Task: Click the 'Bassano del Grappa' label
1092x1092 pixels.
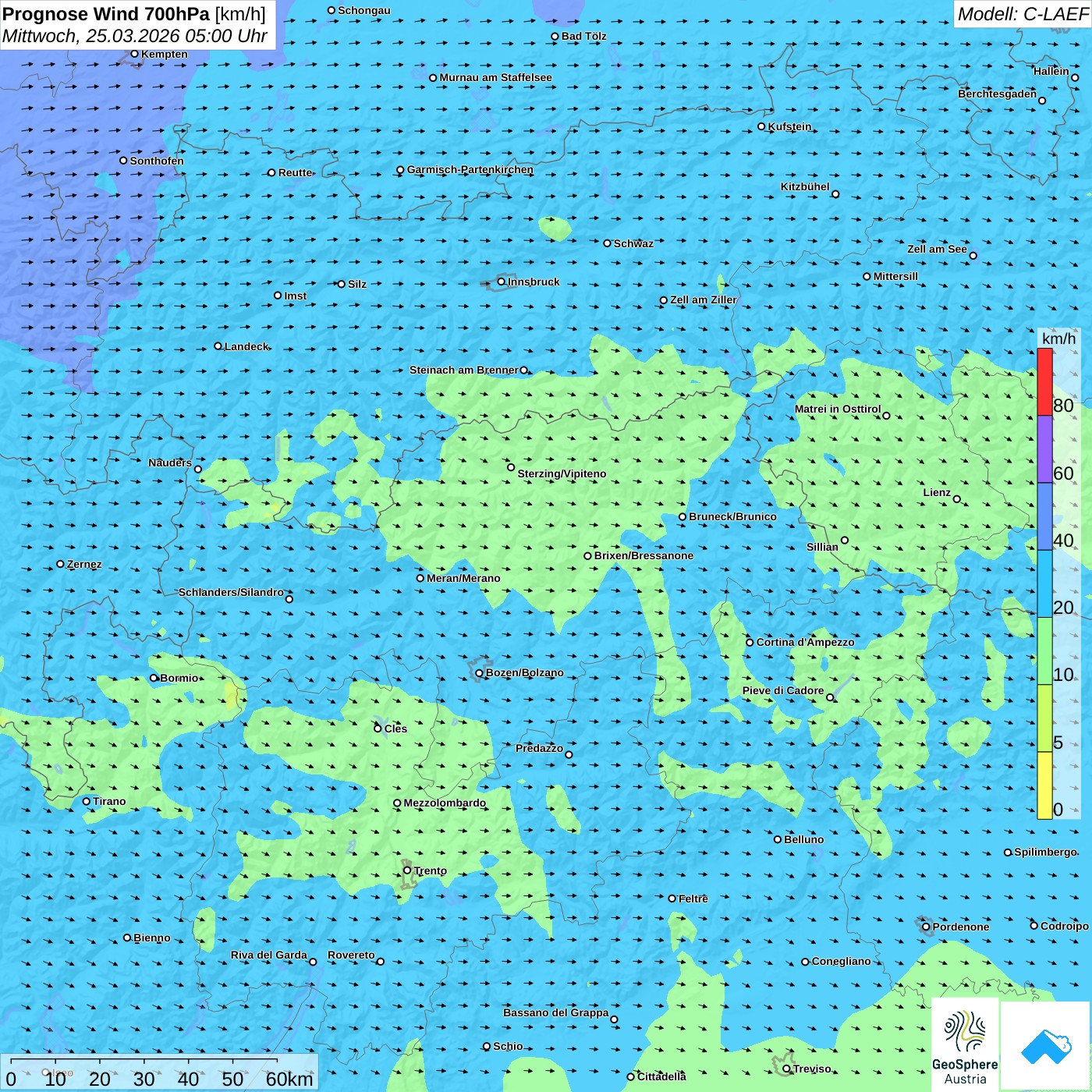Action: point(556,1012)
